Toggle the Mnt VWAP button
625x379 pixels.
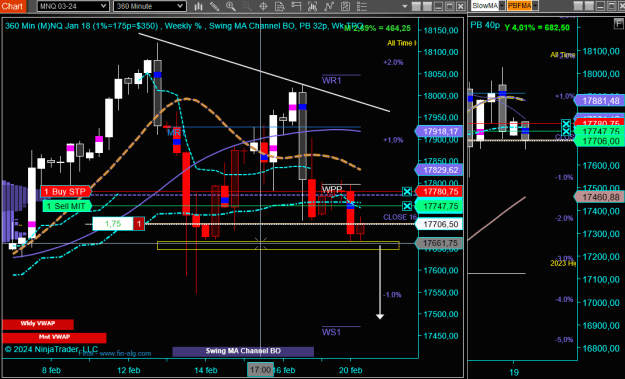click(54, 338)
